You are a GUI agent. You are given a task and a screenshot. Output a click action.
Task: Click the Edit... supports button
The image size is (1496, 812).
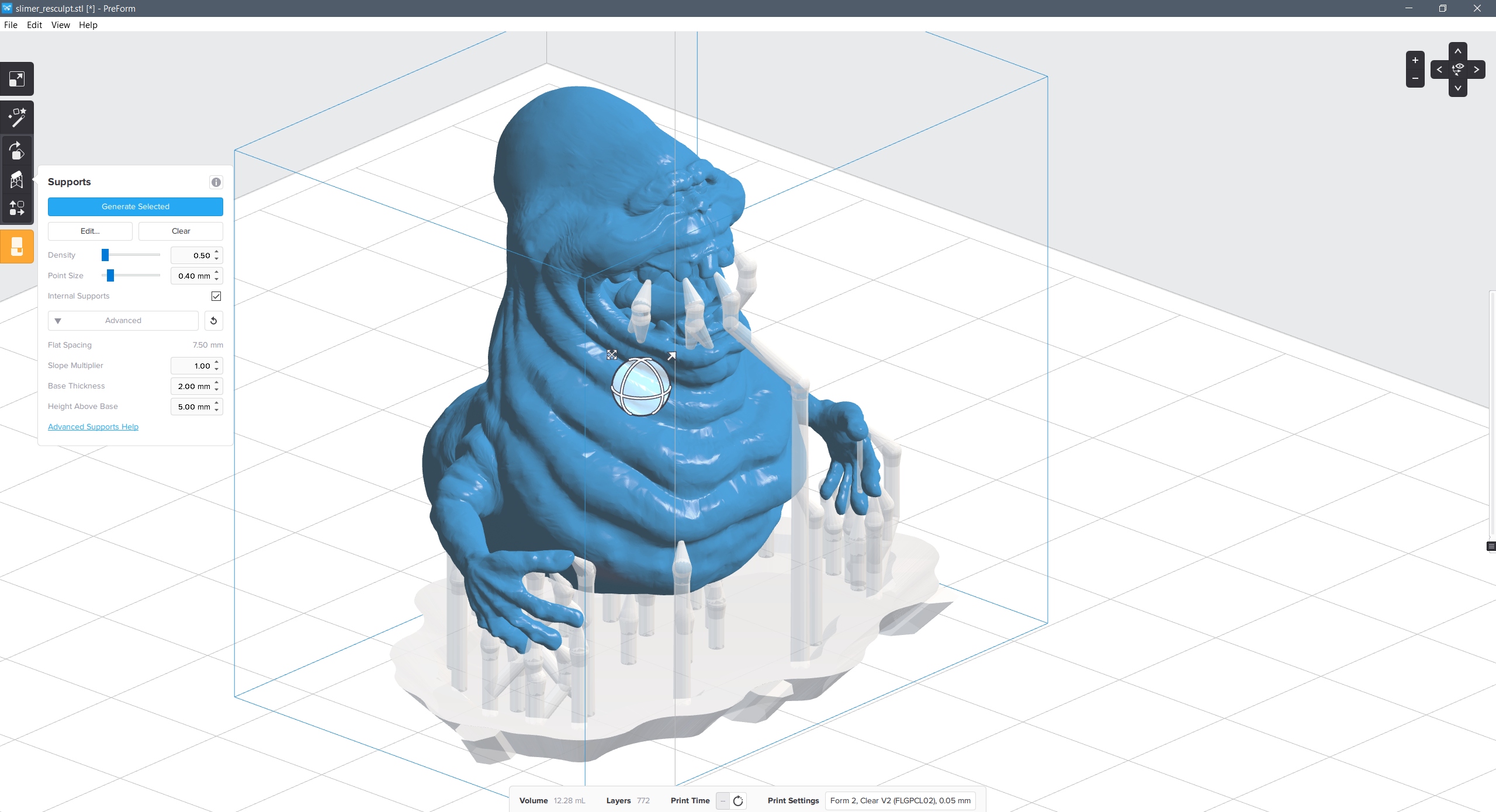(x=90, y=231)
